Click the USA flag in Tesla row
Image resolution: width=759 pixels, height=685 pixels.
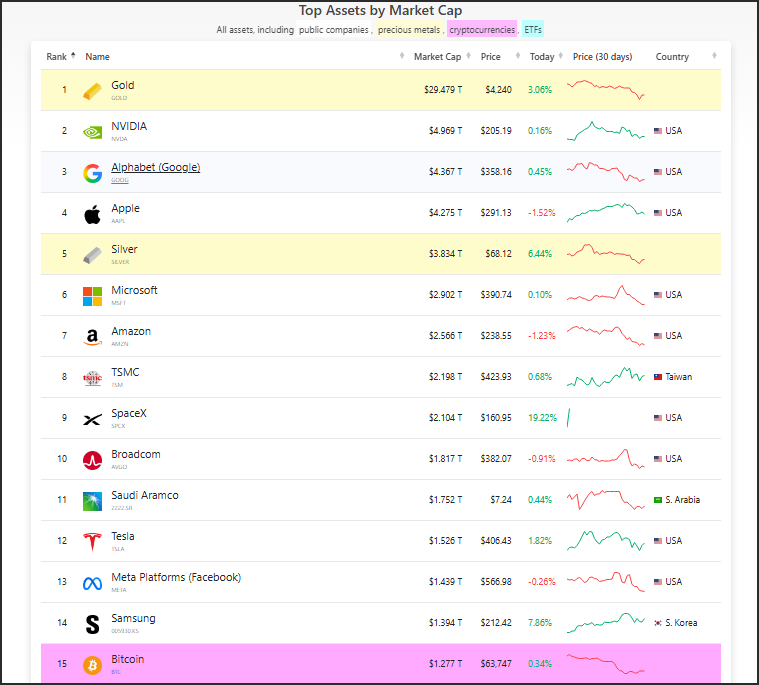[658, 541]
